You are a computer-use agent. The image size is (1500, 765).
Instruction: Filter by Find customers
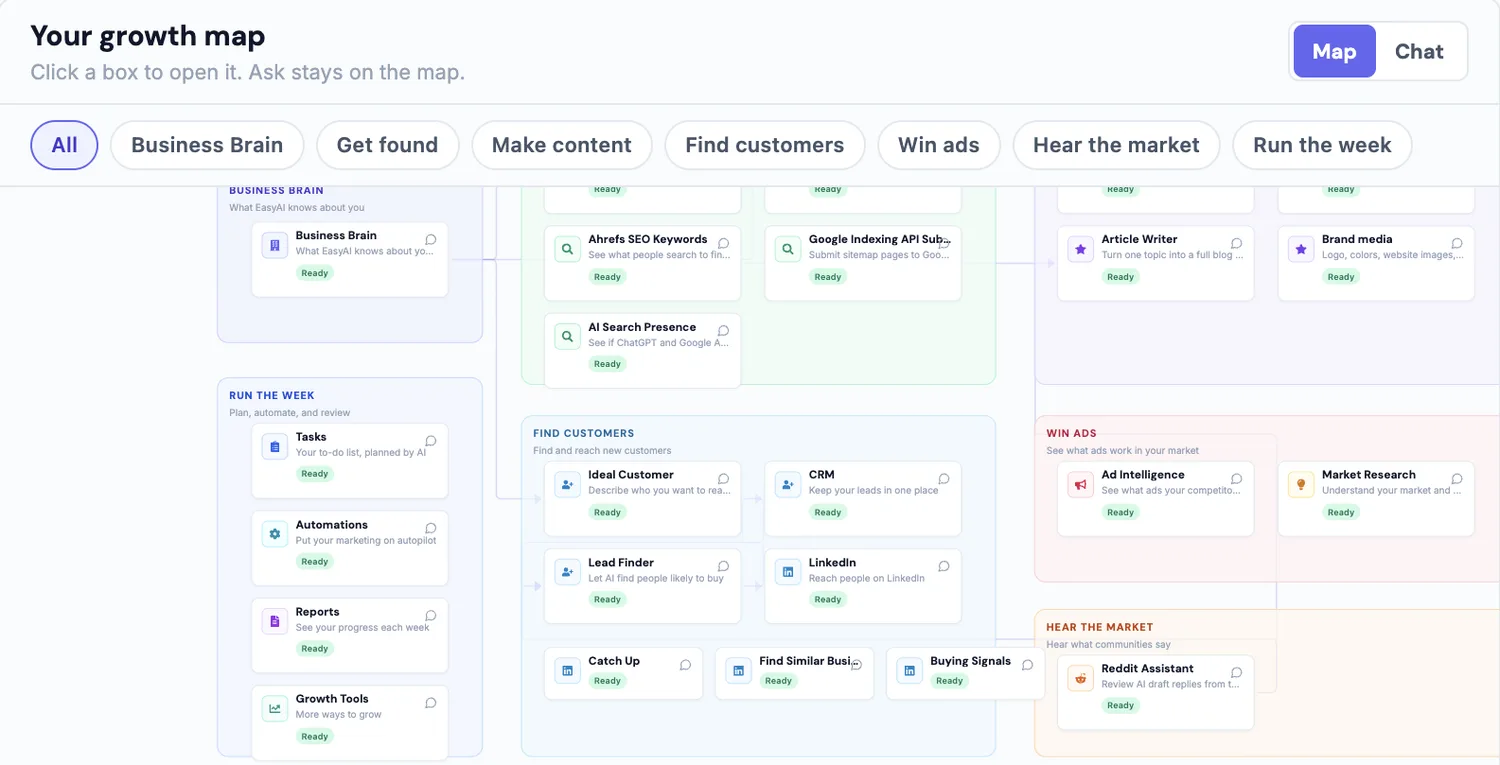[765, 145]
